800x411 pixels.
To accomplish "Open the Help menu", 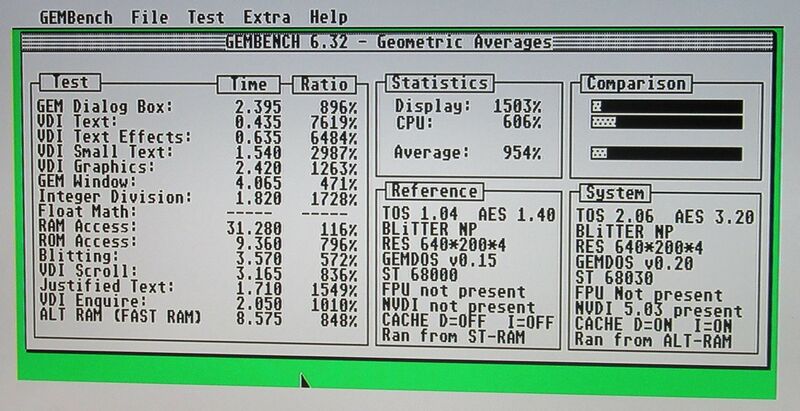I will (329, 17).
